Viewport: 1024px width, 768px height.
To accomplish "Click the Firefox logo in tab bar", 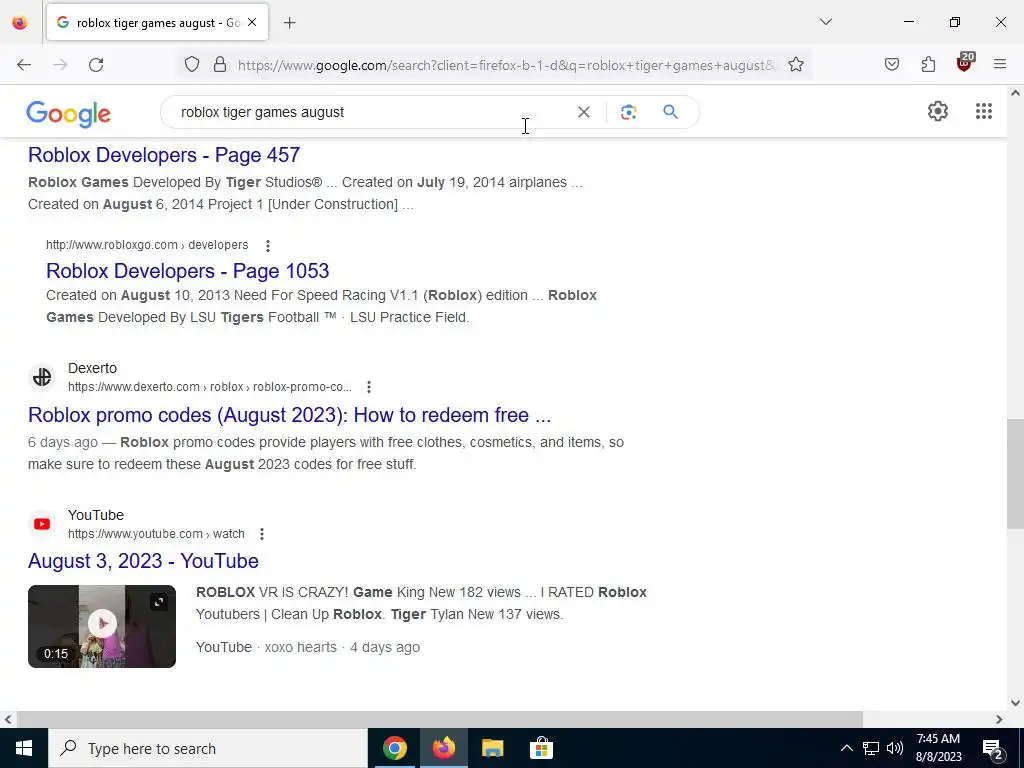I will tap(20, 22).
